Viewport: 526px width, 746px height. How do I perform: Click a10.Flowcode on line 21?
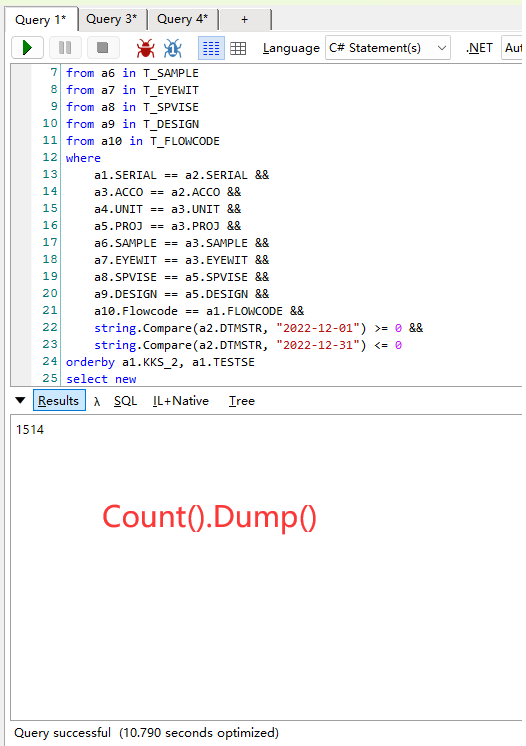pyautogui.click(x=136, y=311)
